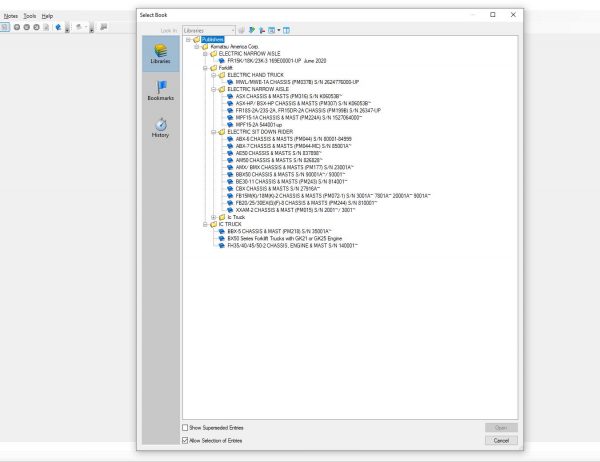Collapse the ELECTRIC HAND TRUCK node
Screen dimensions: 600x462
214,75
